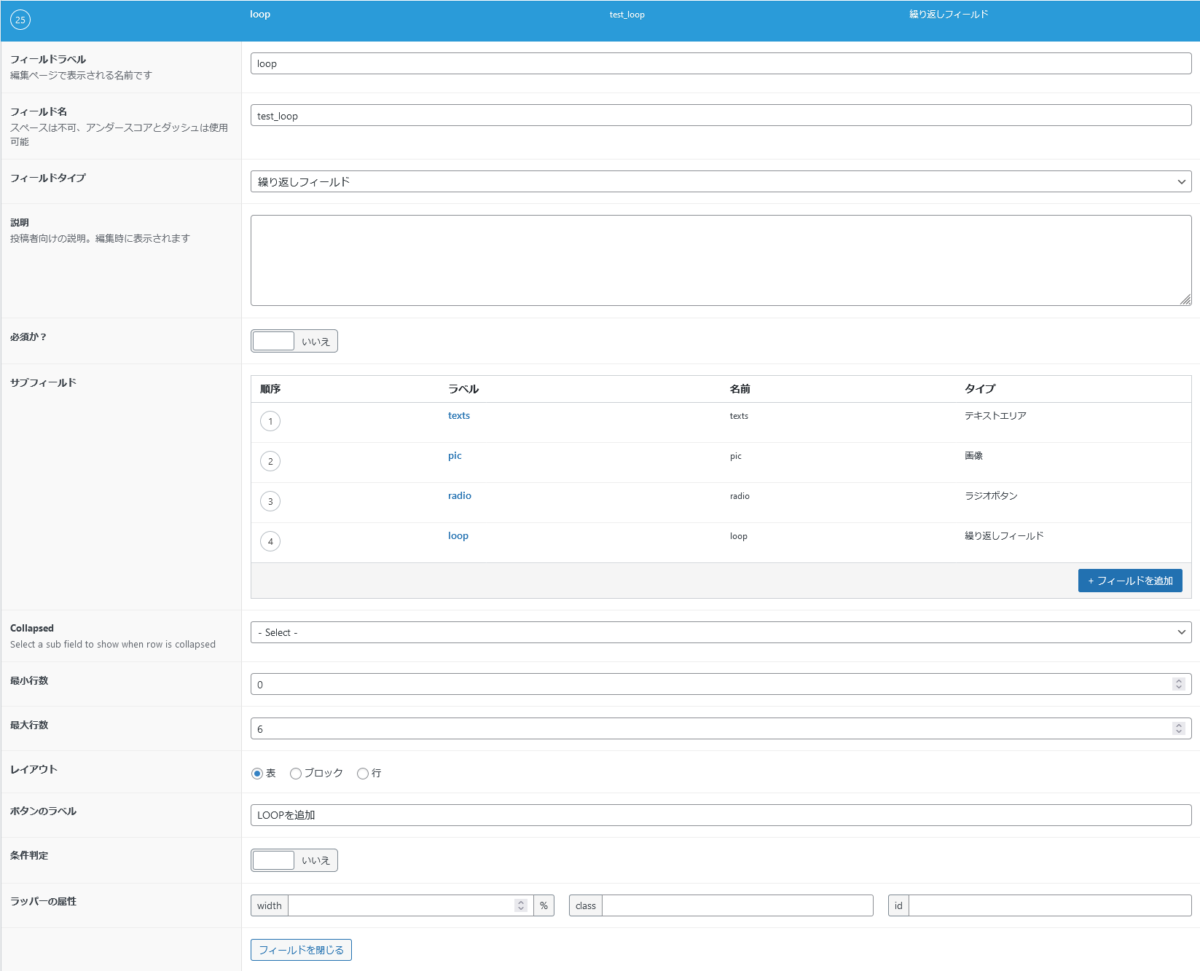Image resolution: width=1200 pixels, height=971 pixels.
Task: Click 繰り返しフィールド type cell in subfield row 4
Action: pos(1004,536)
